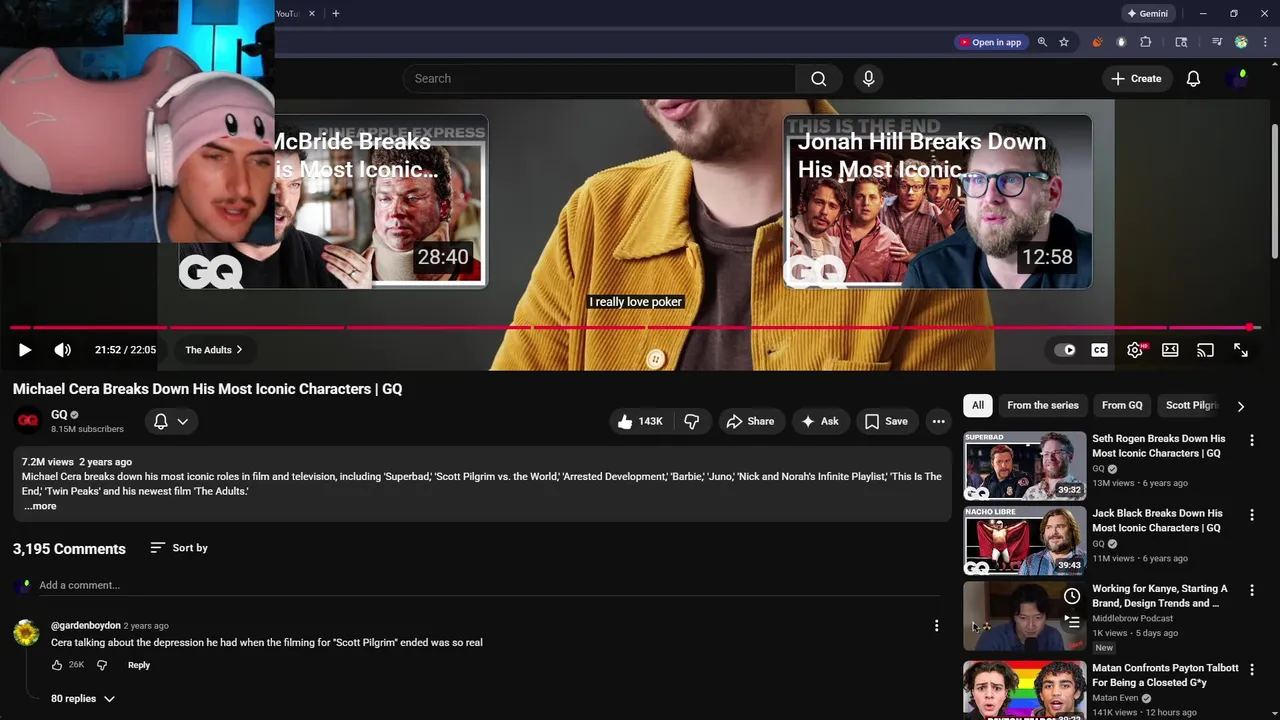The width and height of the screenshot is (1280, 720).
Task: Open options menu for gardenboydon's comment
Action: [936, 626]
